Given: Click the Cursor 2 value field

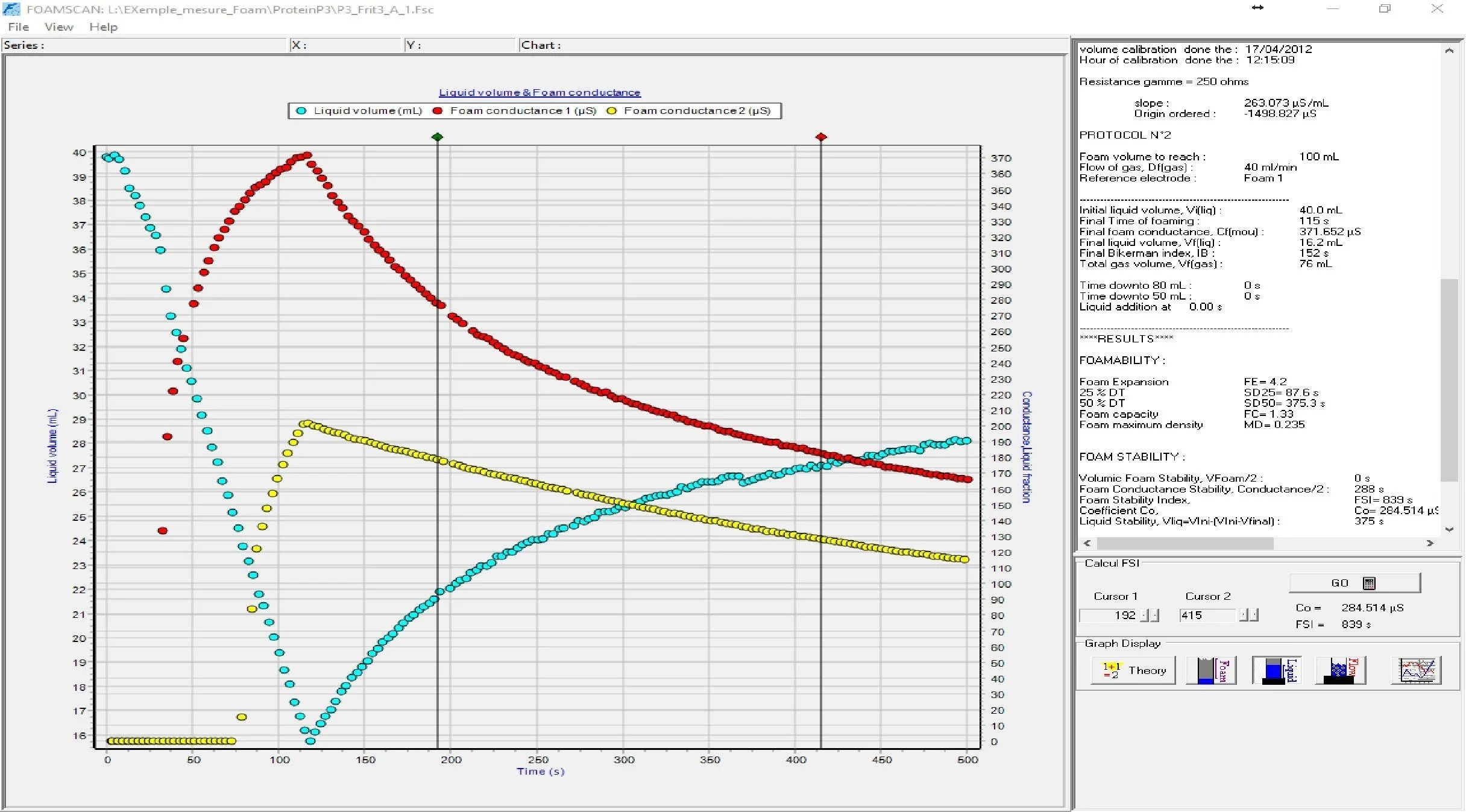Looking at the screenshot, I should pos(1207,615).
